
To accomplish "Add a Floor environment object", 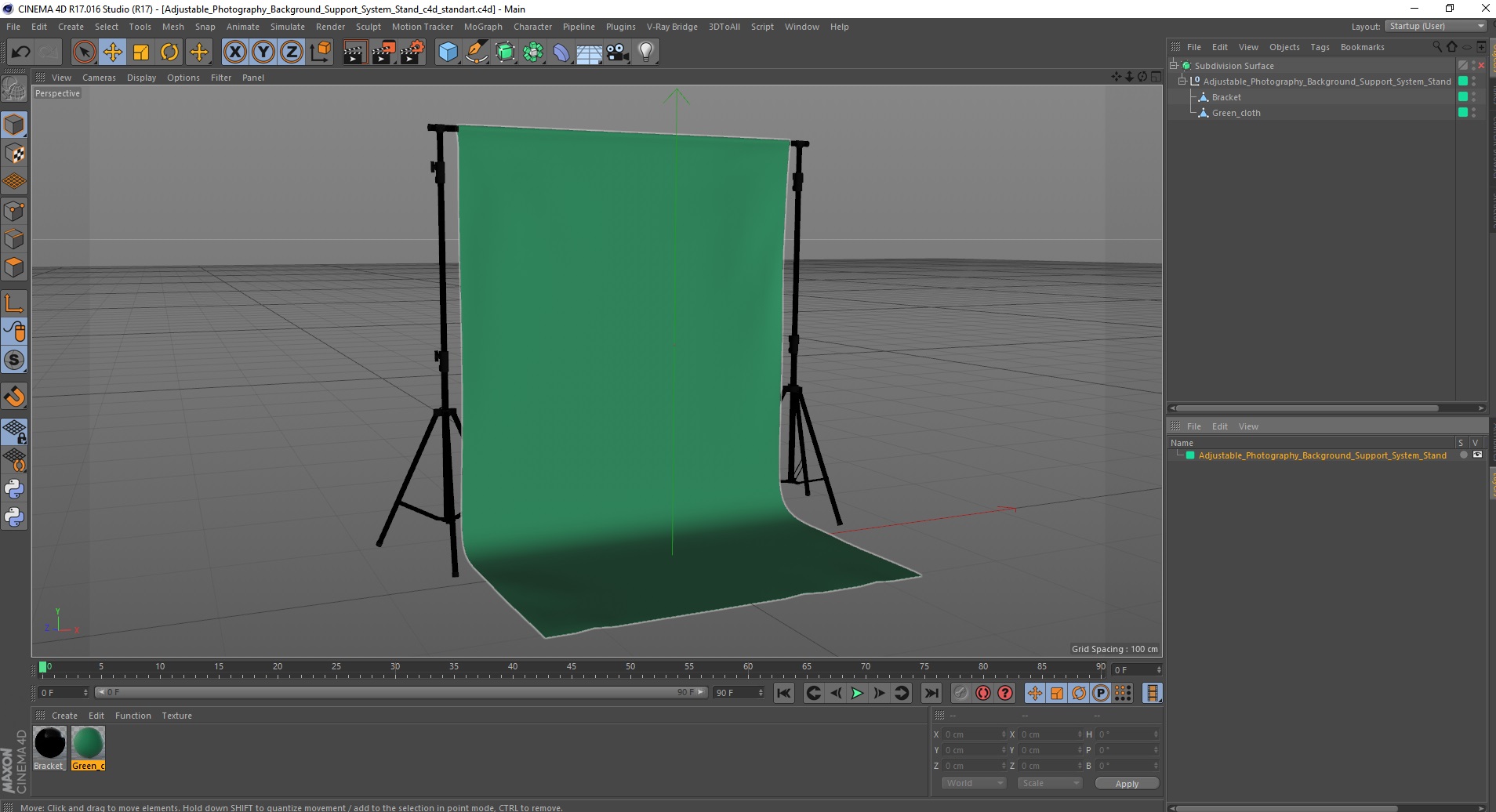I will click(x=590, y=53).
